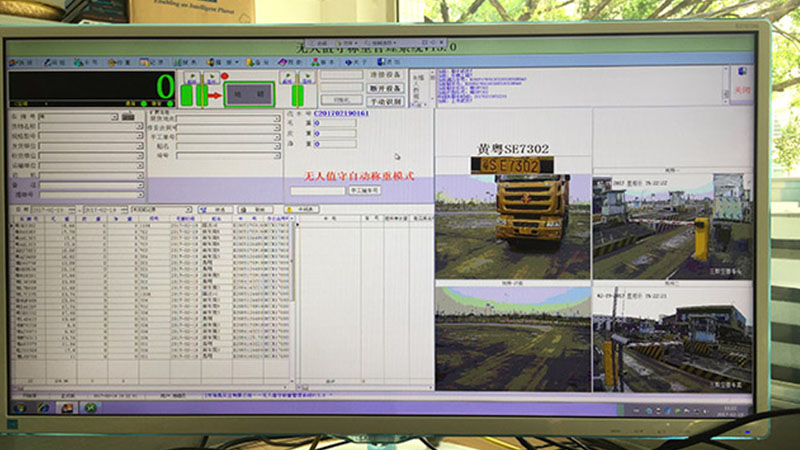Click the first red globe toolbar icon
This screenshot has height=450, width=800.
[x=14, y=62]
